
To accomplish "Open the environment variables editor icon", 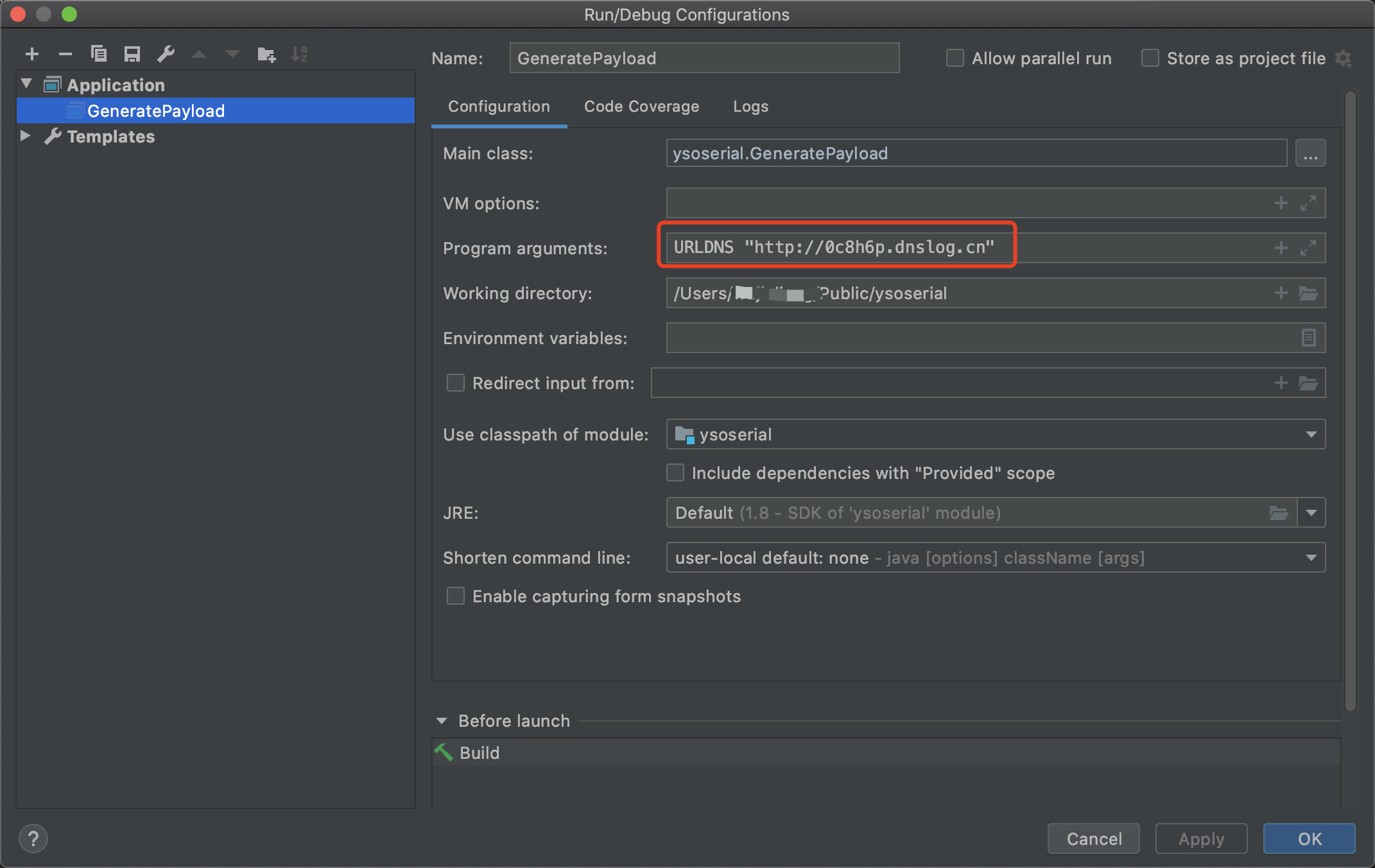I will click(x=1308, y=338).
